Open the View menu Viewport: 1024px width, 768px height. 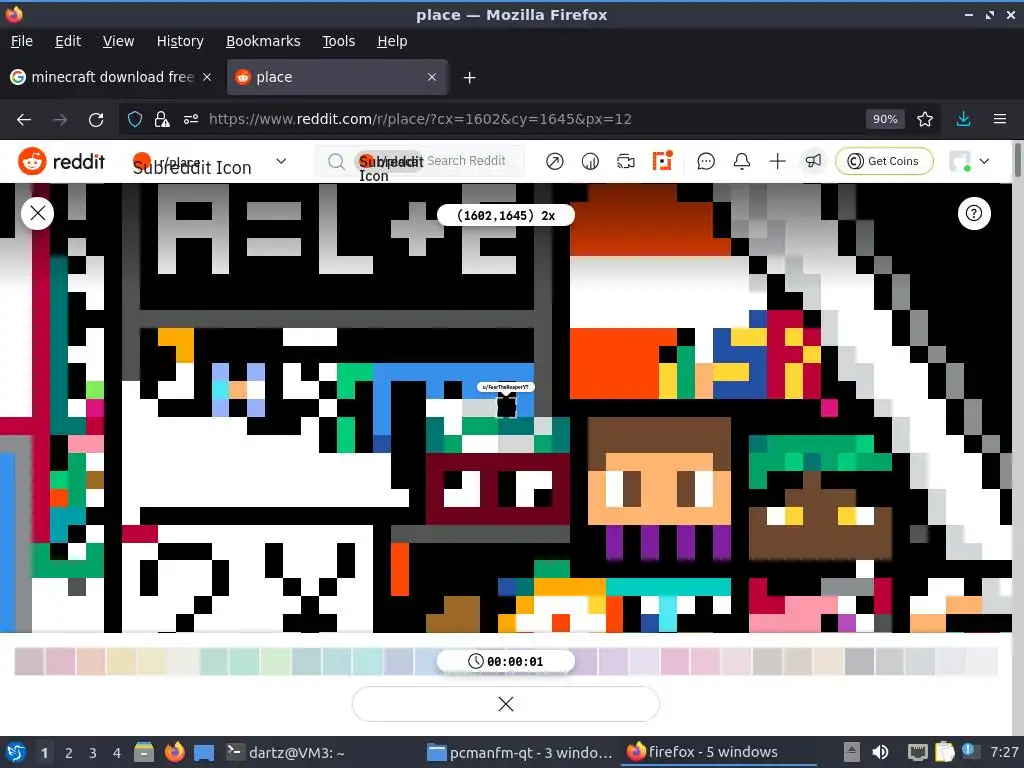(118, 41)
